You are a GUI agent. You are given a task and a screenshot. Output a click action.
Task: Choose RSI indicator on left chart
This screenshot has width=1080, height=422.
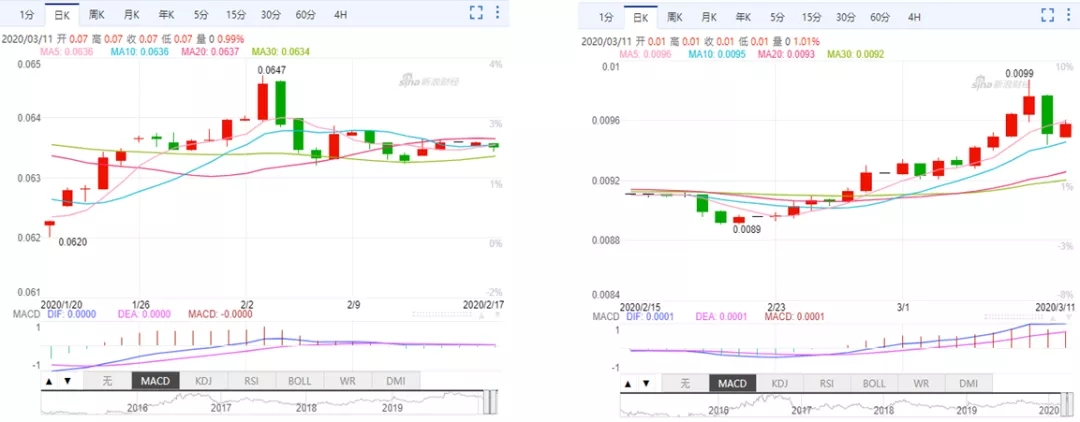(x=249, y=381)
